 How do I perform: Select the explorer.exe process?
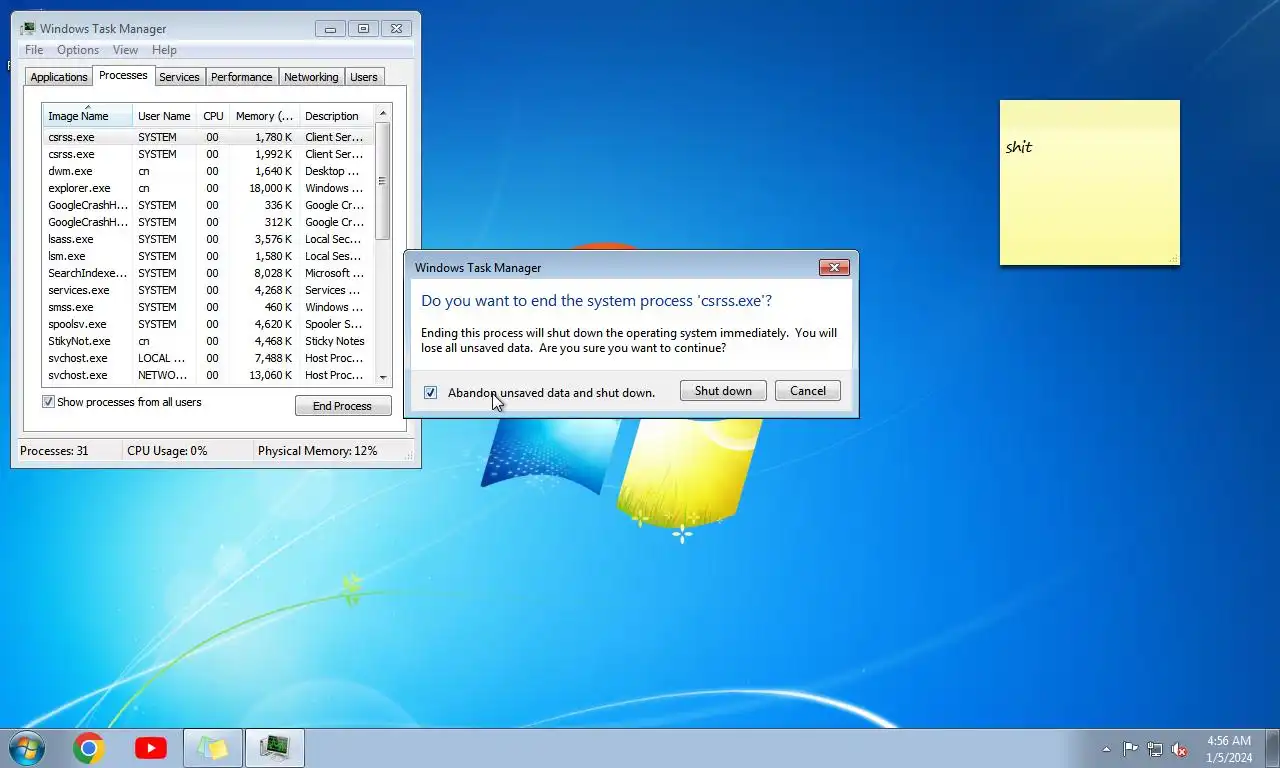(x=208, y=188)
